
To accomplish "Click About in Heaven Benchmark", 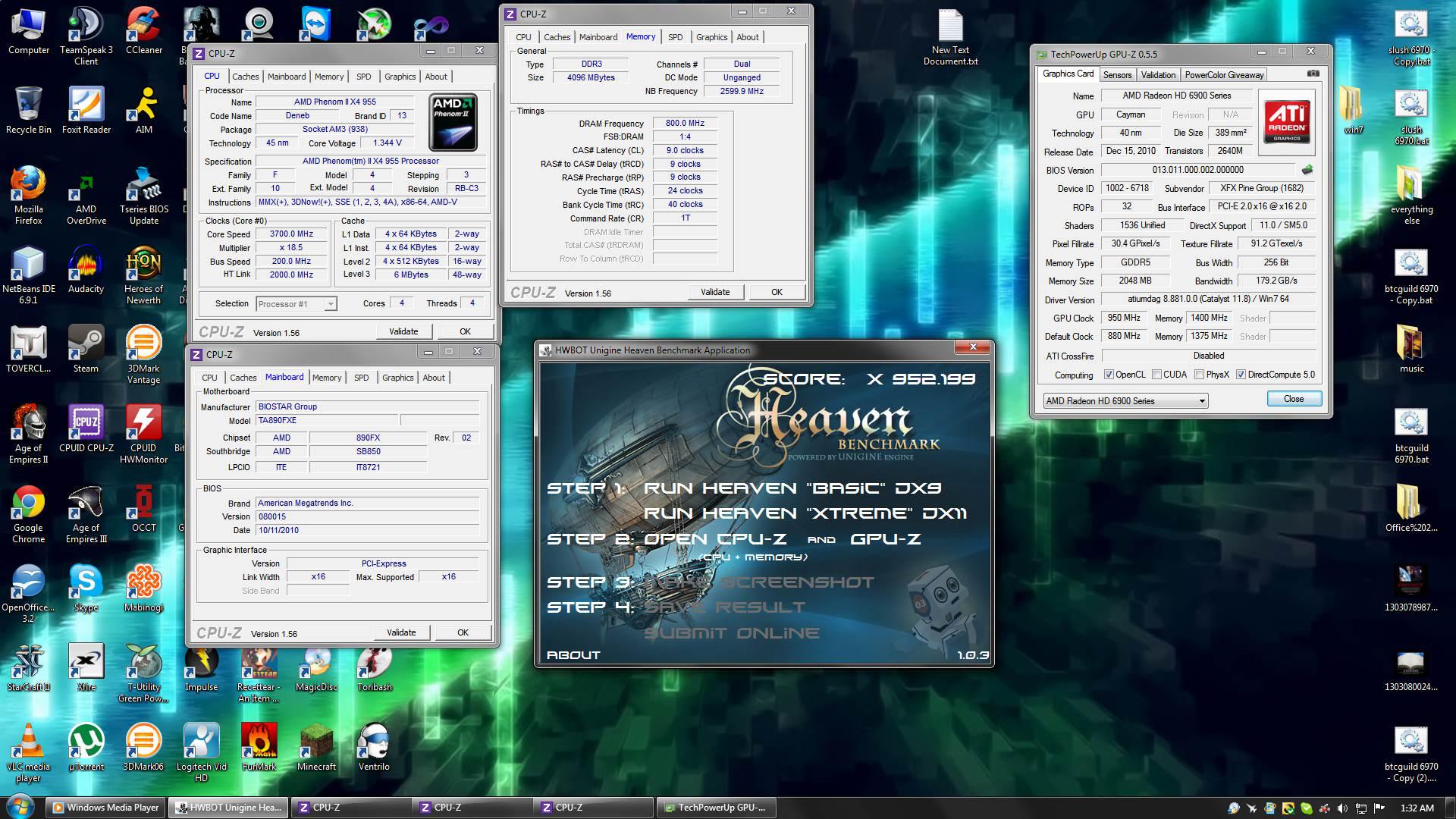I will (x=573, y=655).
